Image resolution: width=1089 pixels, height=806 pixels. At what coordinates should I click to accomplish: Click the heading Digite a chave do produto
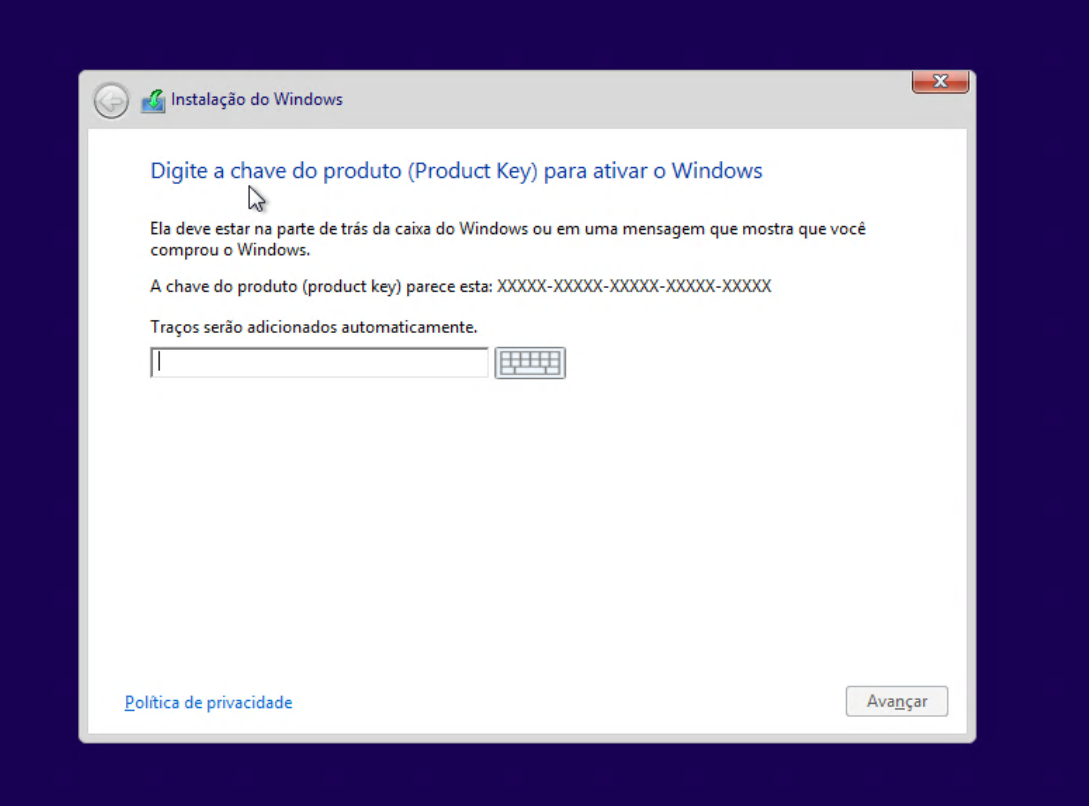click(x=276, y=171)
